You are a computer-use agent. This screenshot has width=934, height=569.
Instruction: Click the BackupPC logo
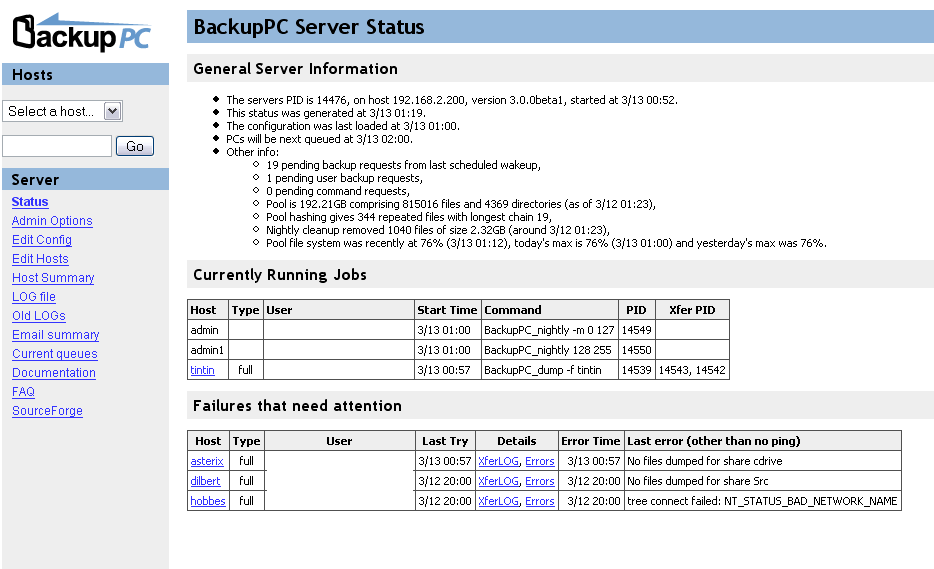[x=82, y=33]
